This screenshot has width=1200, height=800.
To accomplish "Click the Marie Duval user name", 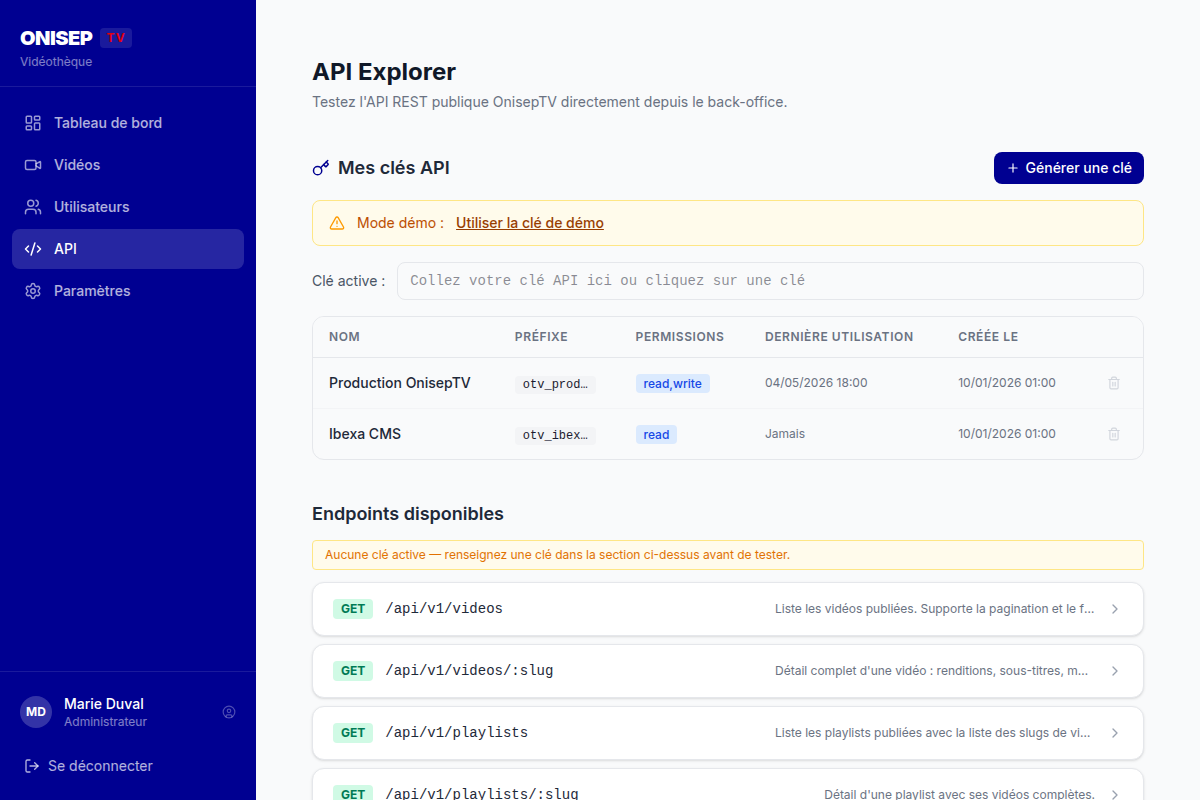I will click(x=104, y=704).
